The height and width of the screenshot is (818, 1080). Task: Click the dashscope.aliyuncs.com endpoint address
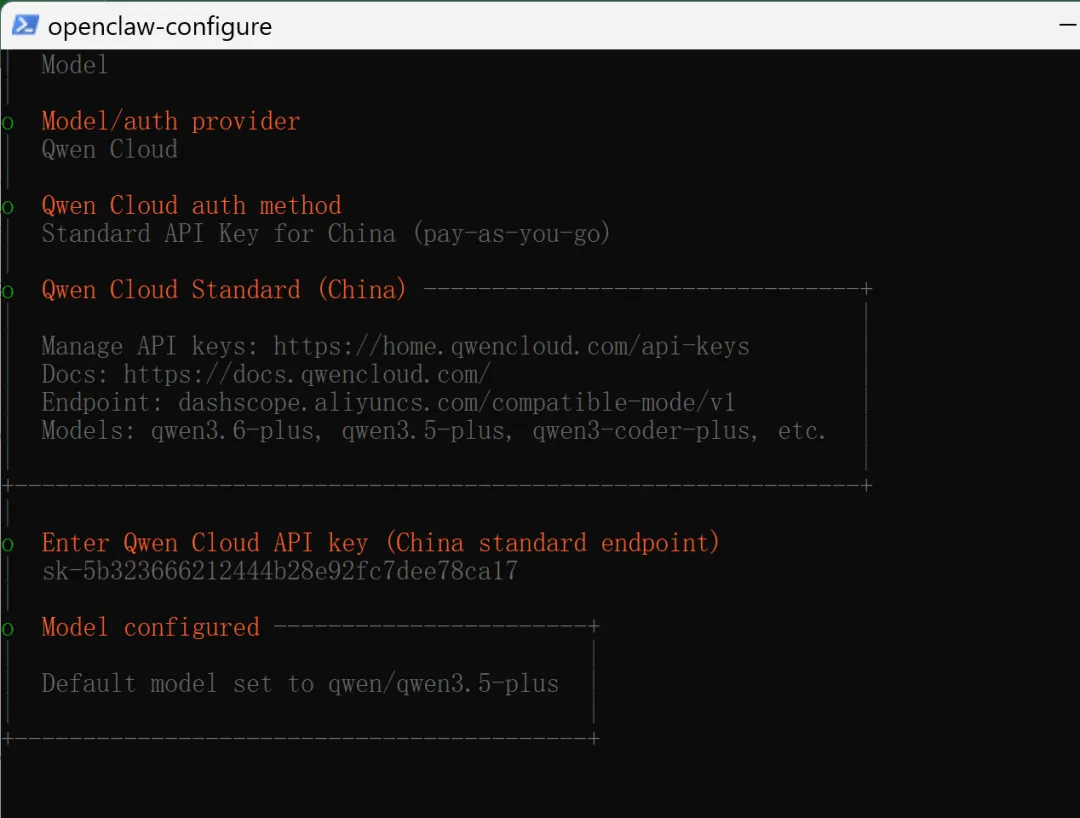pyautogui.click(x=456, y=403)
